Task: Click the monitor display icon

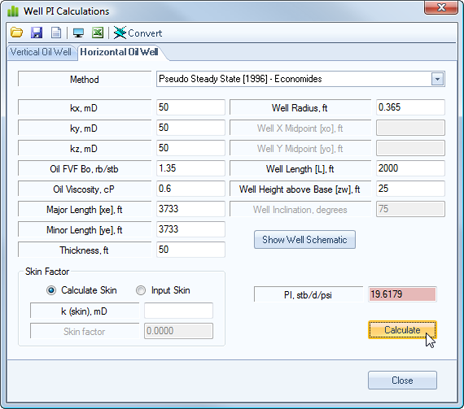Action: [78, 33]
